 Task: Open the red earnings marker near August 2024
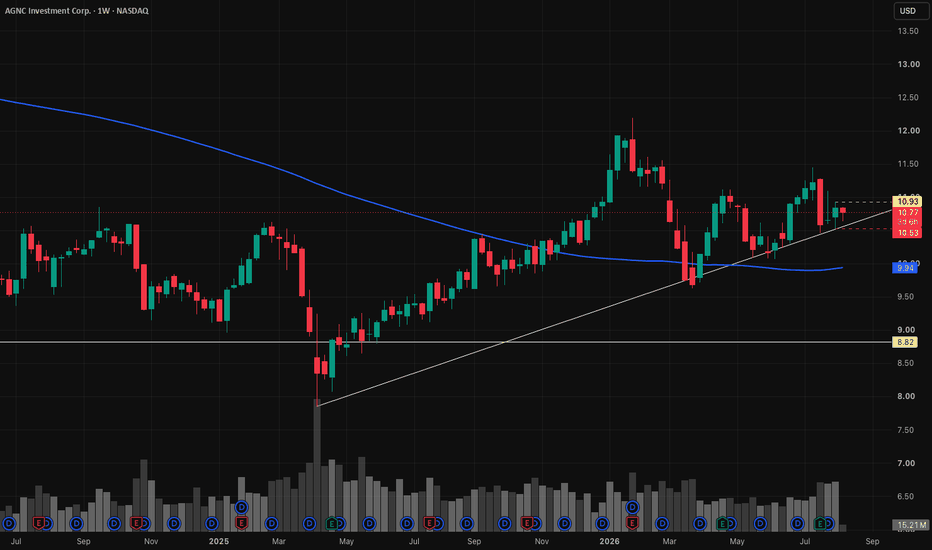pyautogui.click(x=39, y=523)
